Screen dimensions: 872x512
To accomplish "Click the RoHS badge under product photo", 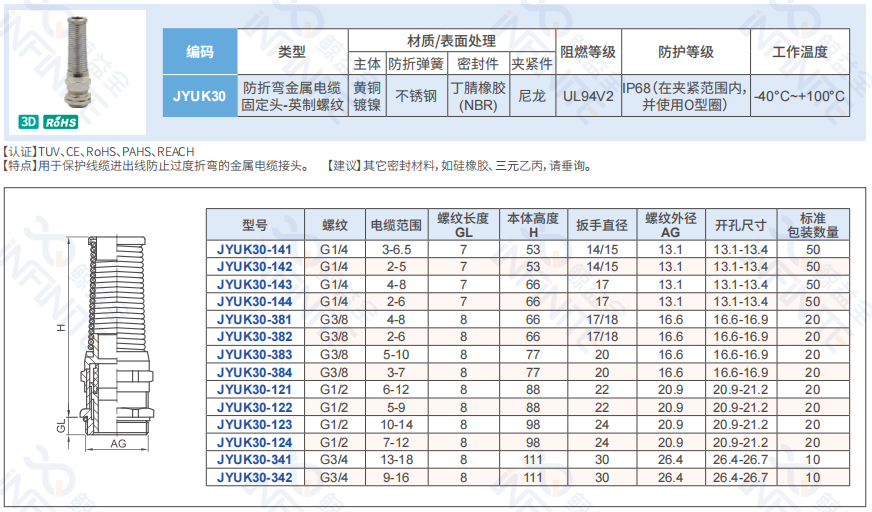I will click(61, 122).
